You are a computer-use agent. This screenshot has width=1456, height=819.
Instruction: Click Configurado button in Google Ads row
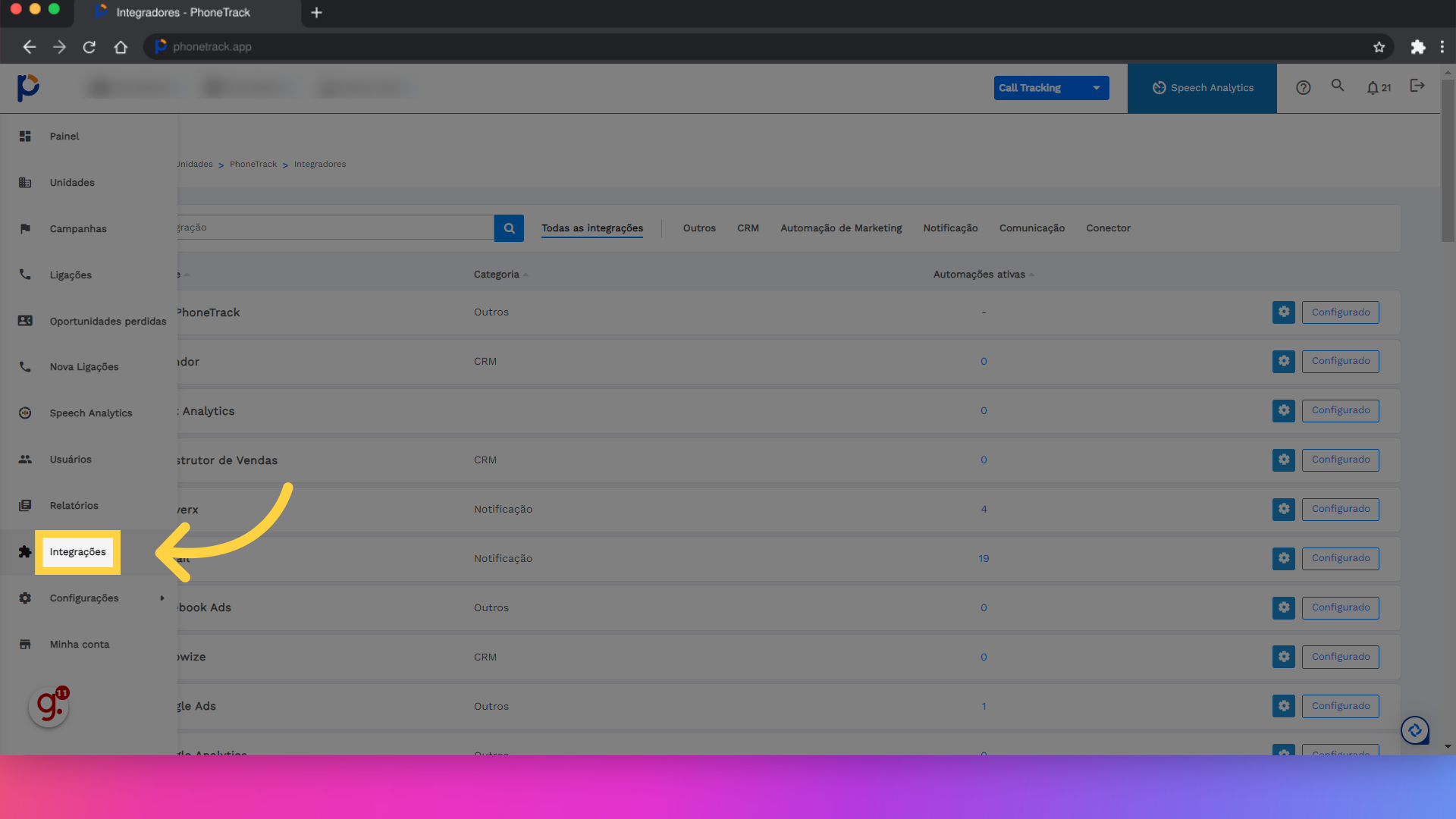tap(1341, 707)
